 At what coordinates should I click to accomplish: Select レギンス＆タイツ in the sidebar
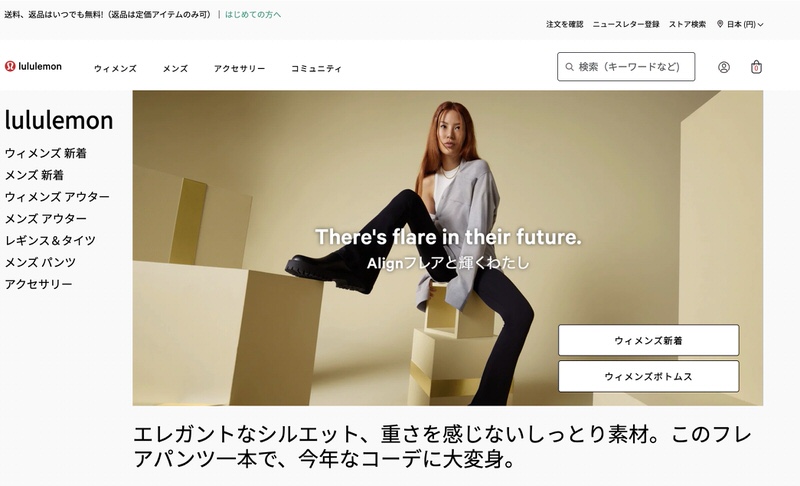pyautogui.click(x=51, y=240)
